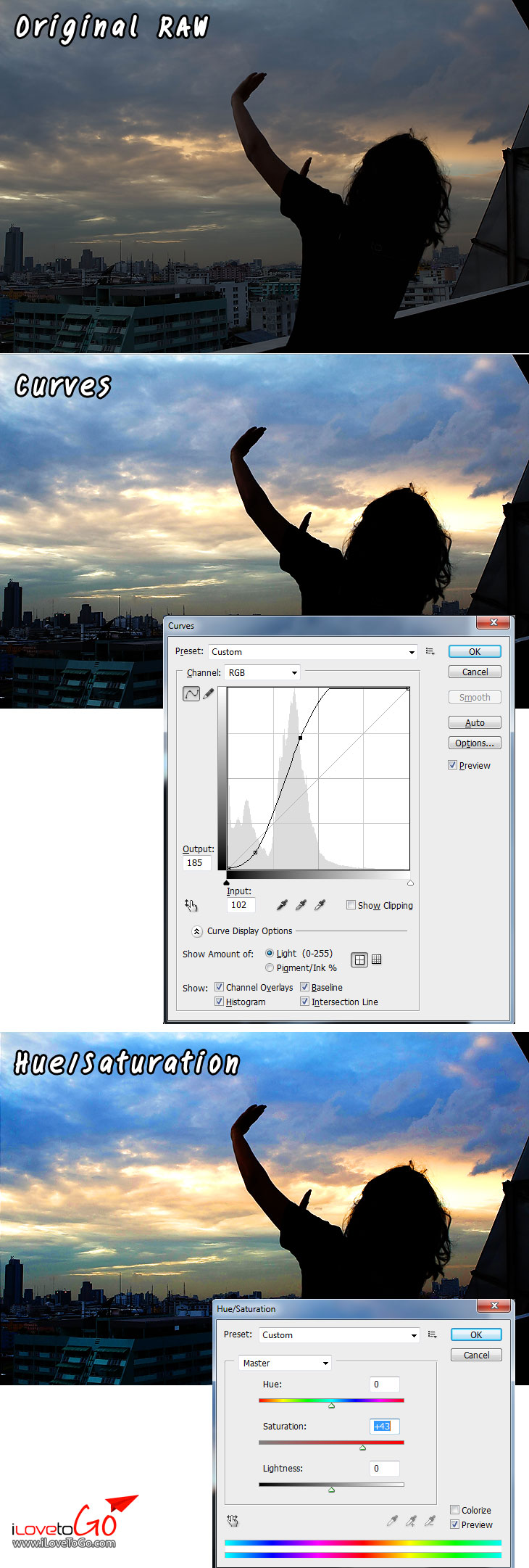
Task: Open the Curves preset options menu icon
Action: [x=430, y=651]
